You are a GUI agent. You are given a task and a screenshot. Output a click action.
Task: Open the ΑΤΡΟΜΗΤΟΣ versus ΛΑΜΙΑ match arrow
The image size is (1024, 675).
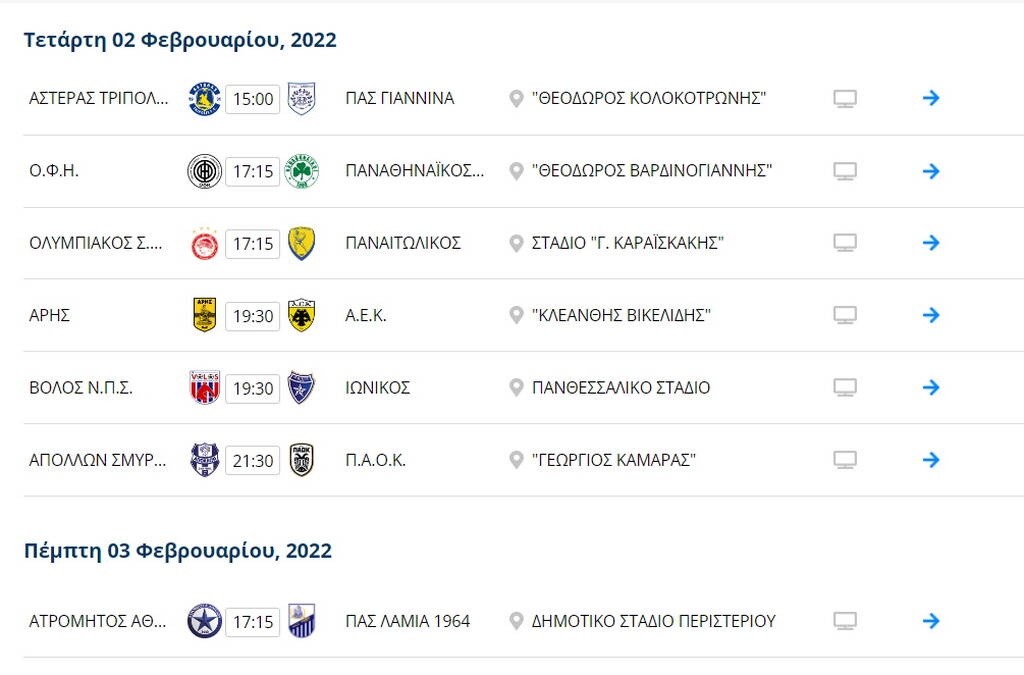931,621
